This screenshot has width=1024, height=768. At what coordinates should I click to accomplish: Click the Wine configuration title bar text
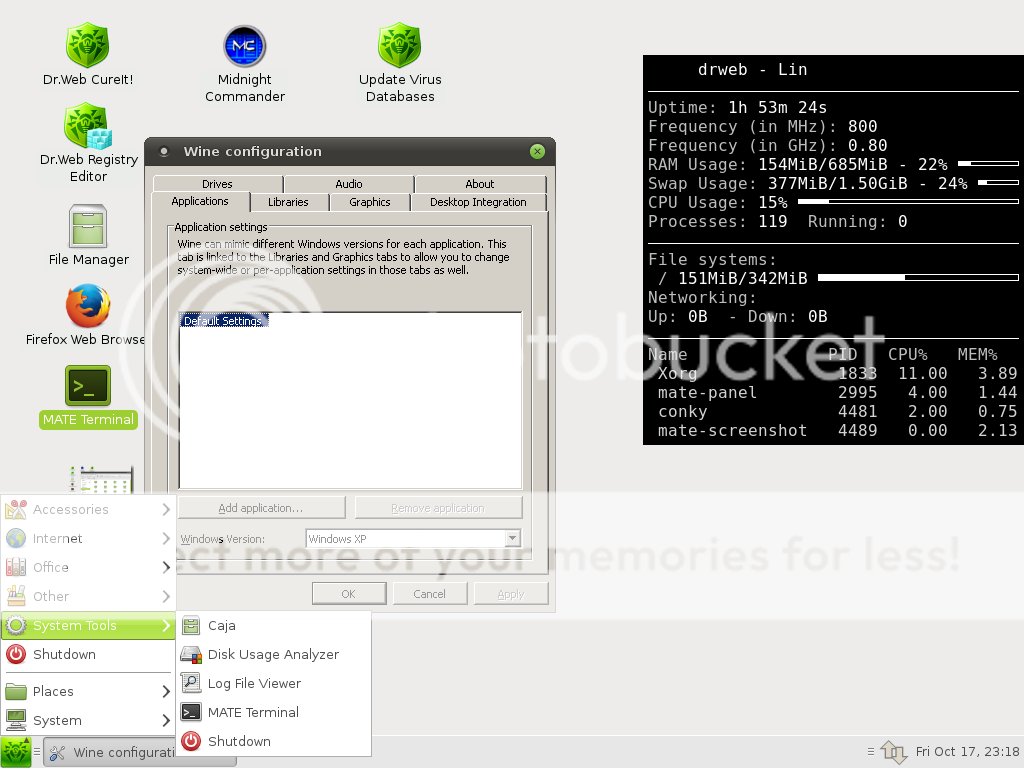click(252, 152)
